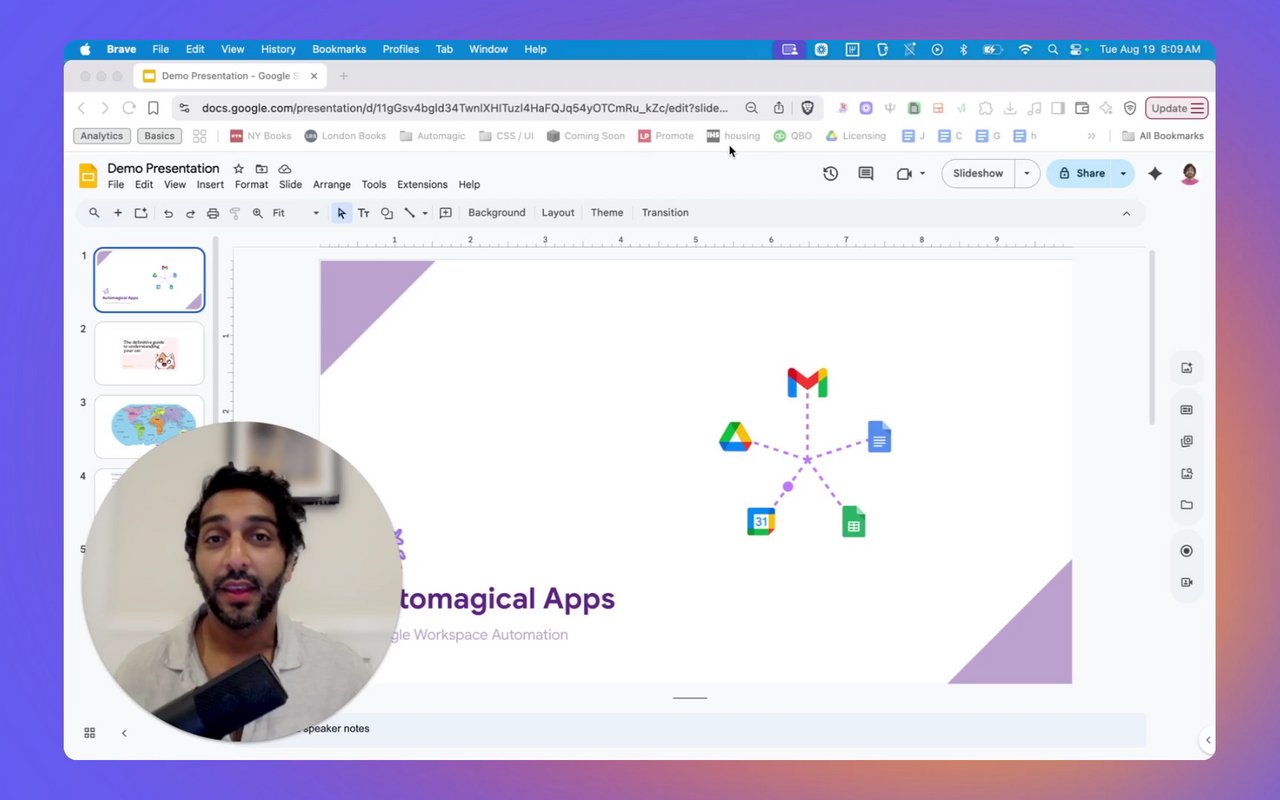Open the Extensions menu

click(x=422, y=185)
